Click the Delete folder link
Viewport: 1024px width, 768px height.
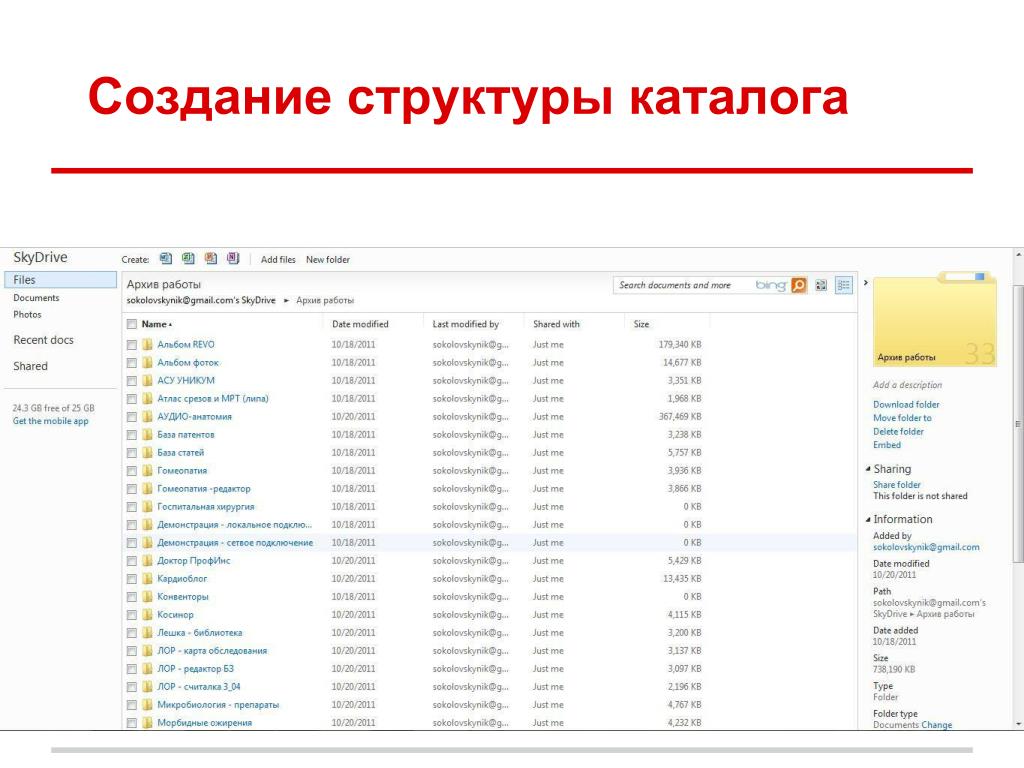[898, 432]
